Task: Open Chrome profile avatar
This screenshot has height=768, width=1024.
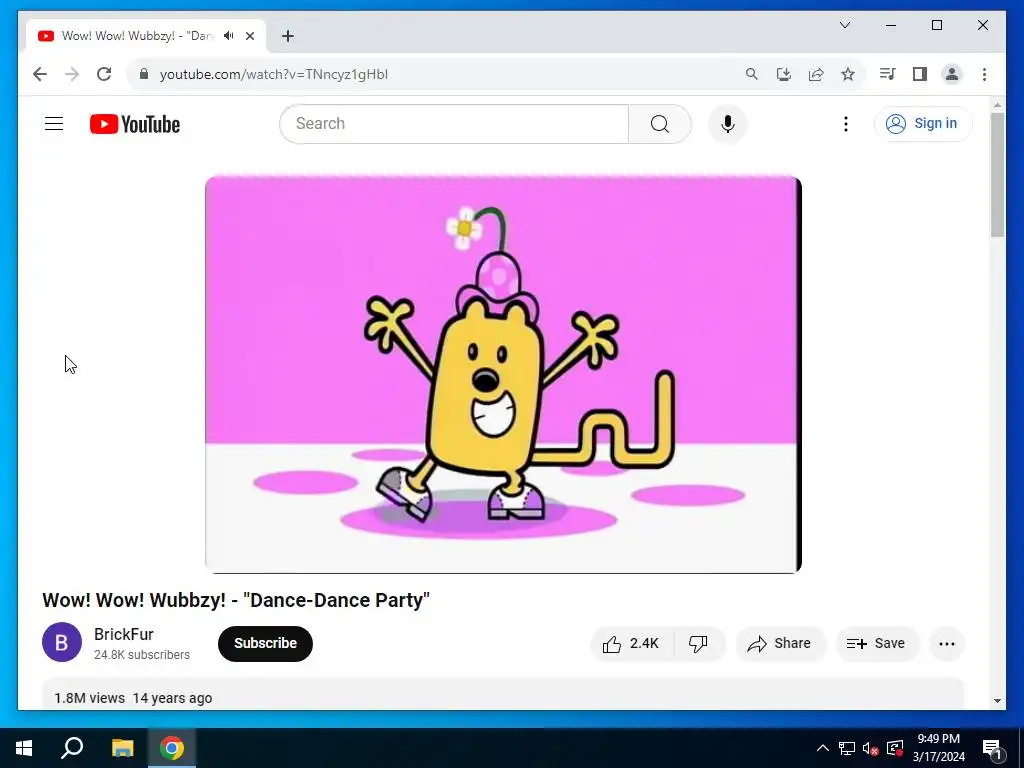Action: click(x=952, y=74)
